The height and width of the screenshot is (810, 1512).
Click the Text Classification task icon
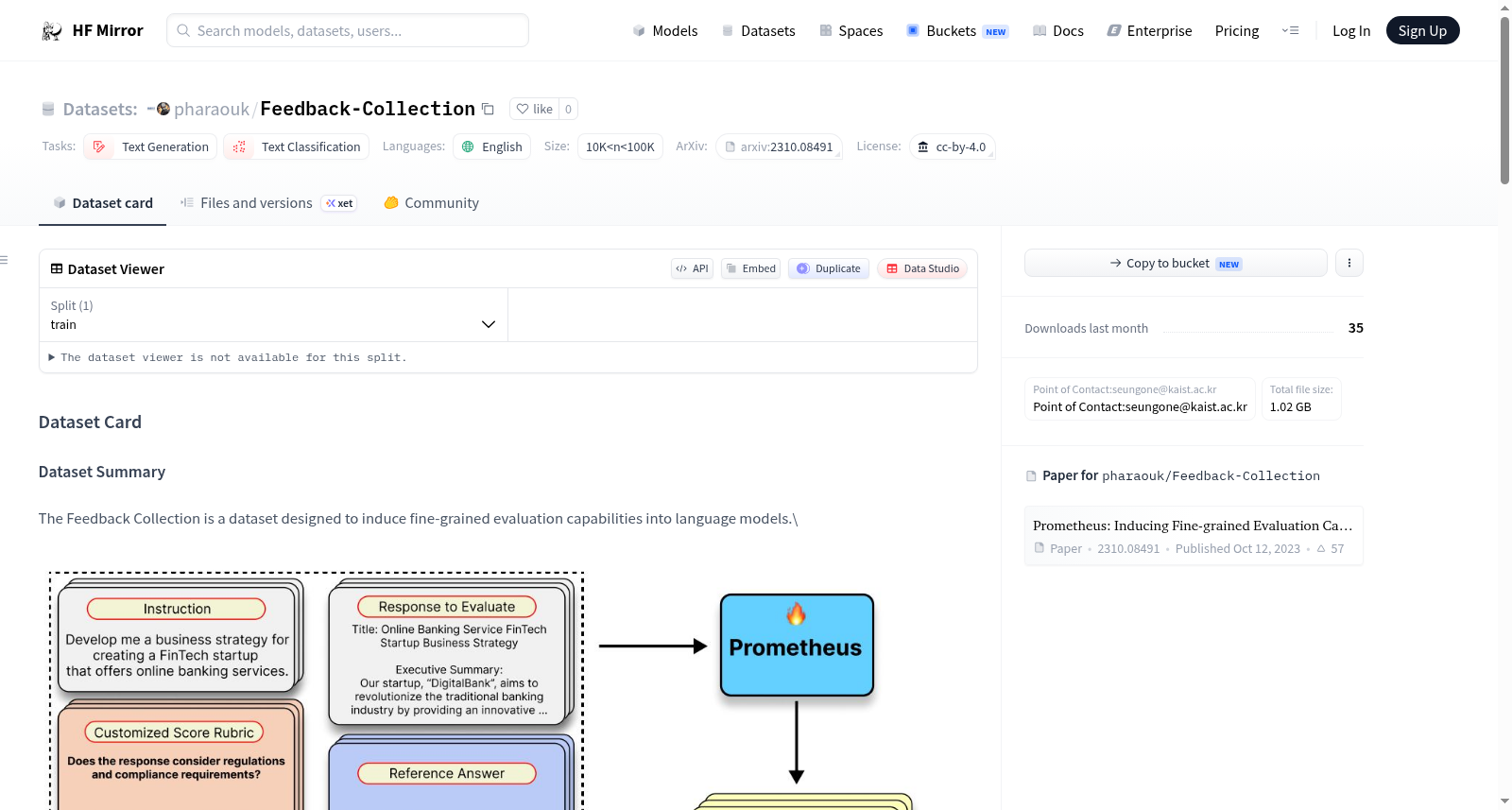click(x=239, y=146)
